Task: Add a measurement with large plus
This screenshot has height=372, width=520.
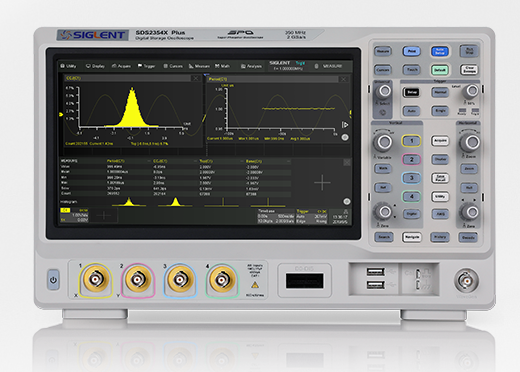Action: coord(322,182)
